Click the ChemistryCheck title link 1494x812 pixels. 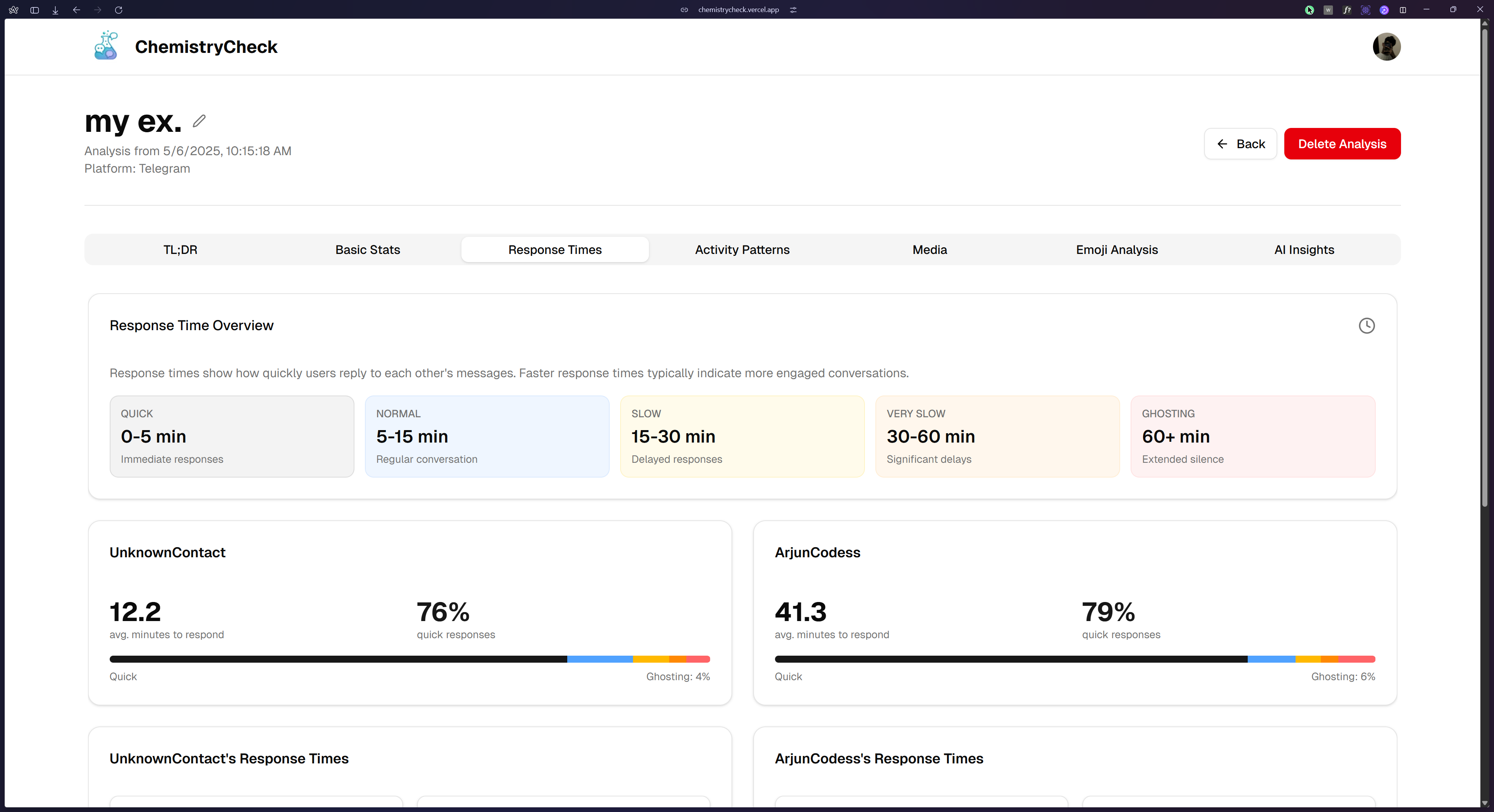click(x=206, y=47)
